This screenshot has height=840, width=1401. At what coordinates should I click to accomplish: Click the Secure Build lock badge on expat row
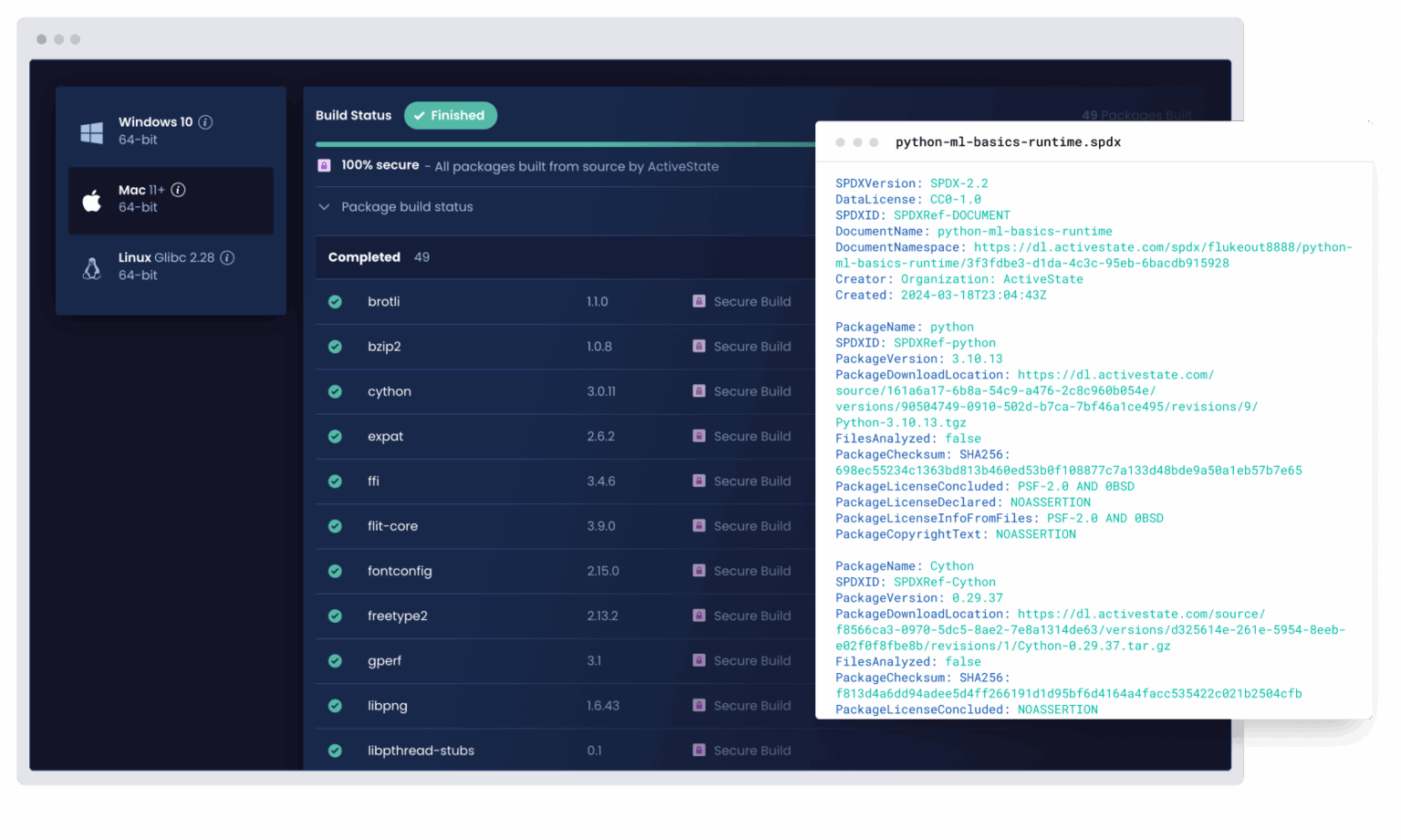(x=698, y=436)
